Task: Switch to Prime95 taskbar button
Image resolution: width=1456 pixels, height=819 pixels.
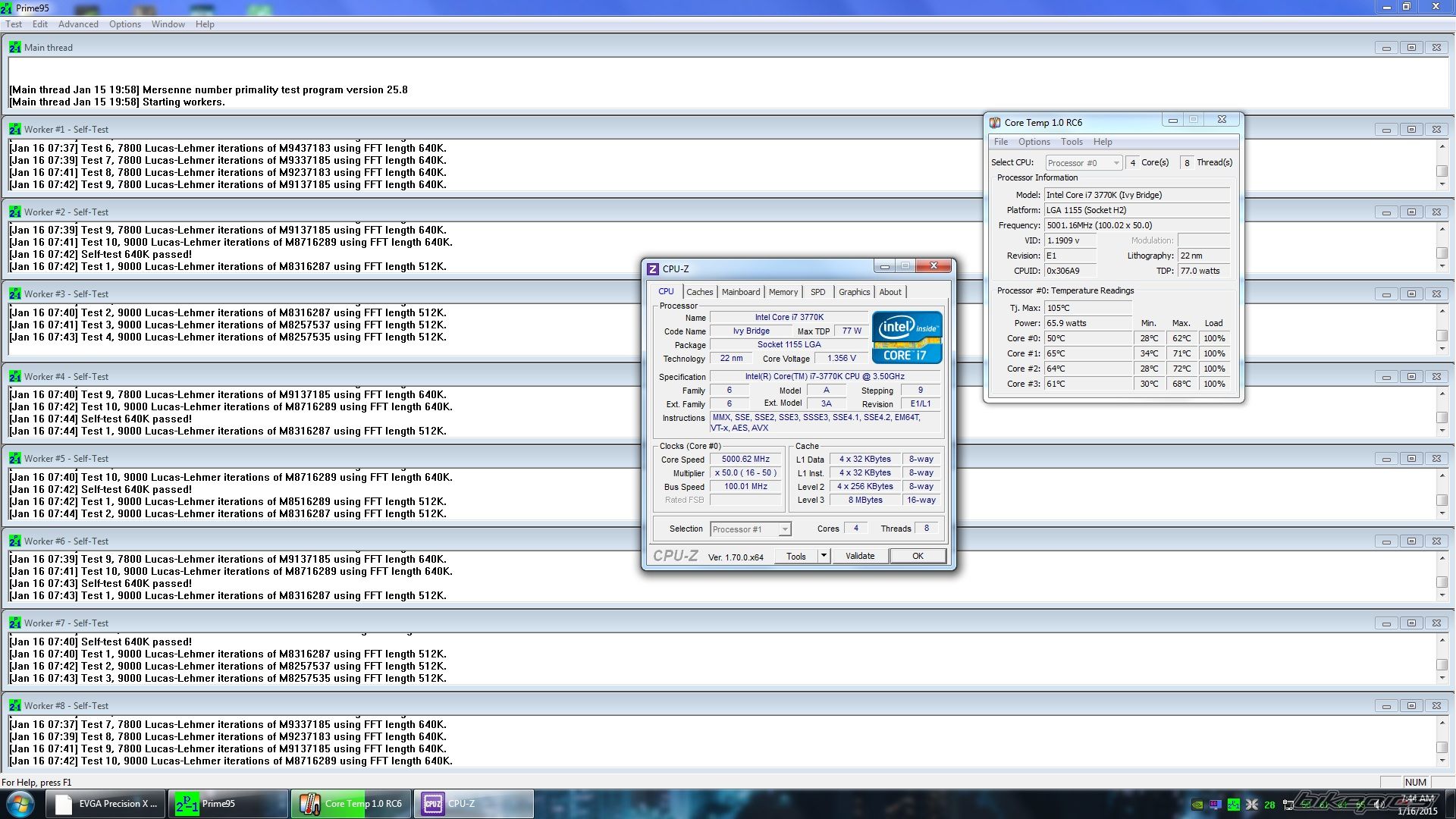Action: pyautogui.click(x=227, y=804)
